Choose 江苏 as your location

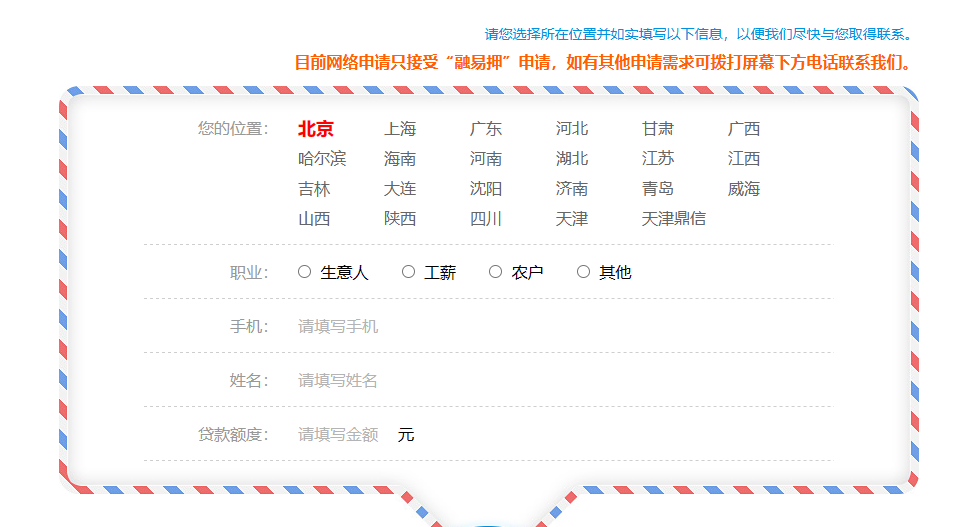(658, 159)
